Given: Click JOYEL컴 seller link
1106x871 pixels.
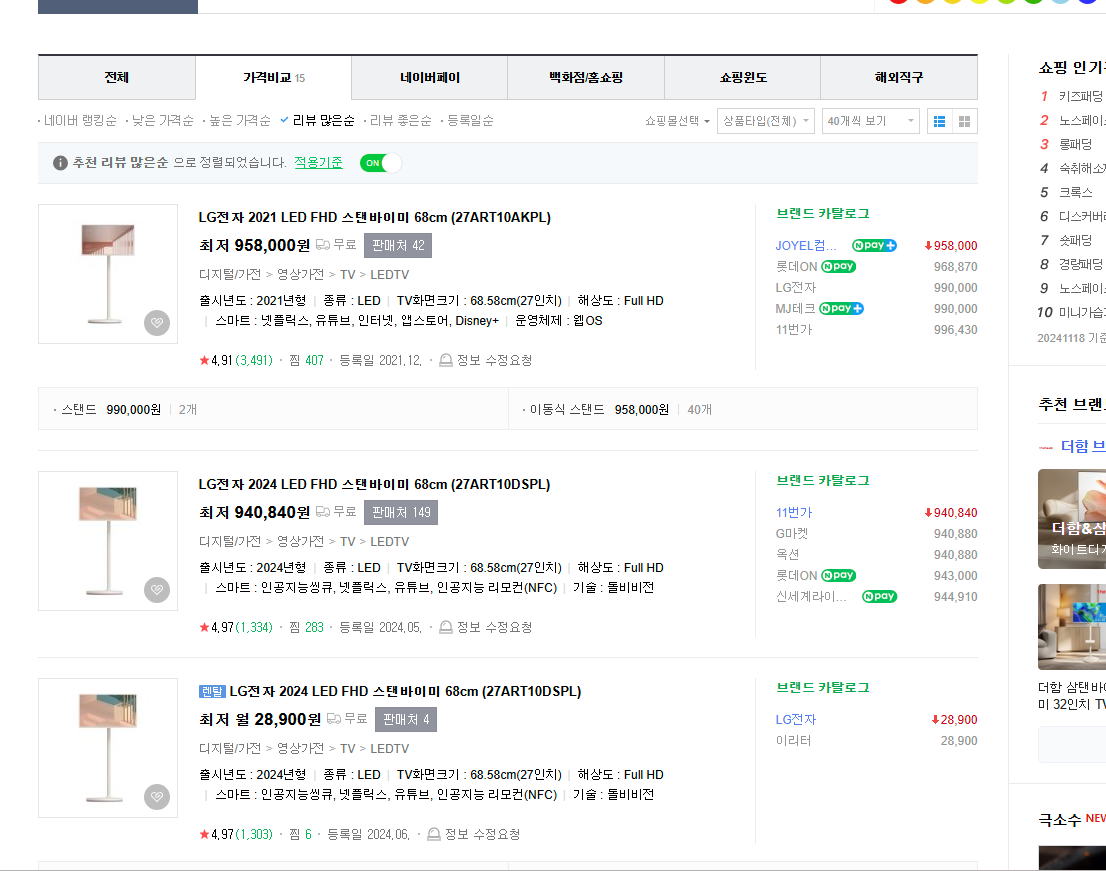Looking at the screenshot, I should 806,245.
